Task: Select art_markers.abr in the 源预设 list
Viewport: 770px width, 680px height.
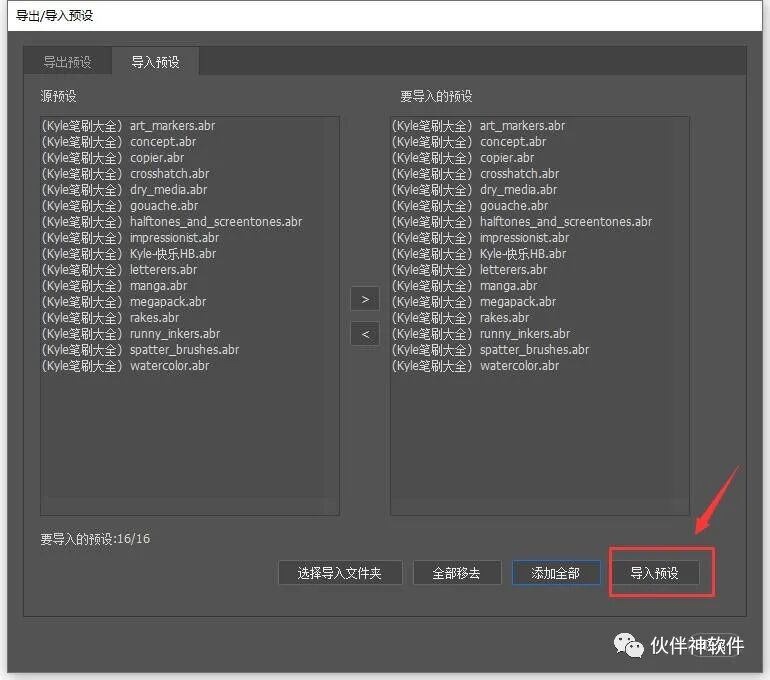Action: coord(129,126)
